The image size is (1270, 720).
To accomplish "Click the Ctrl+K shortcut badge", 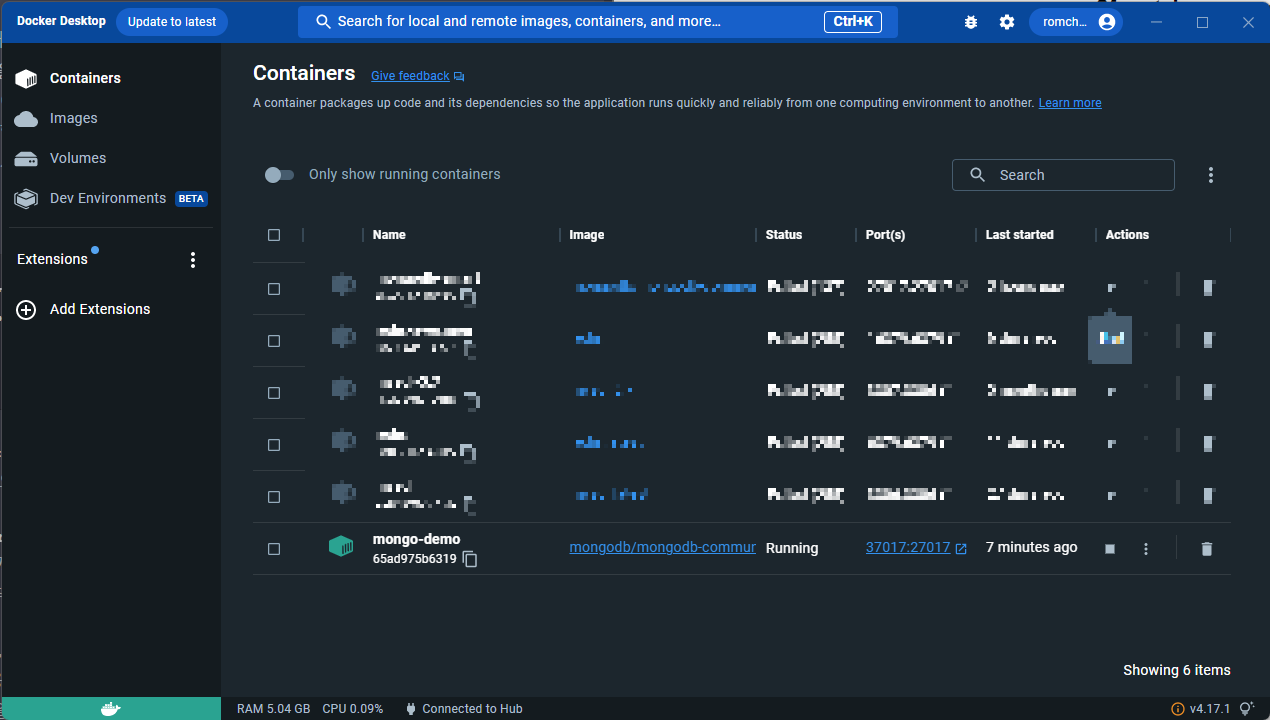I will click(853, 22).
